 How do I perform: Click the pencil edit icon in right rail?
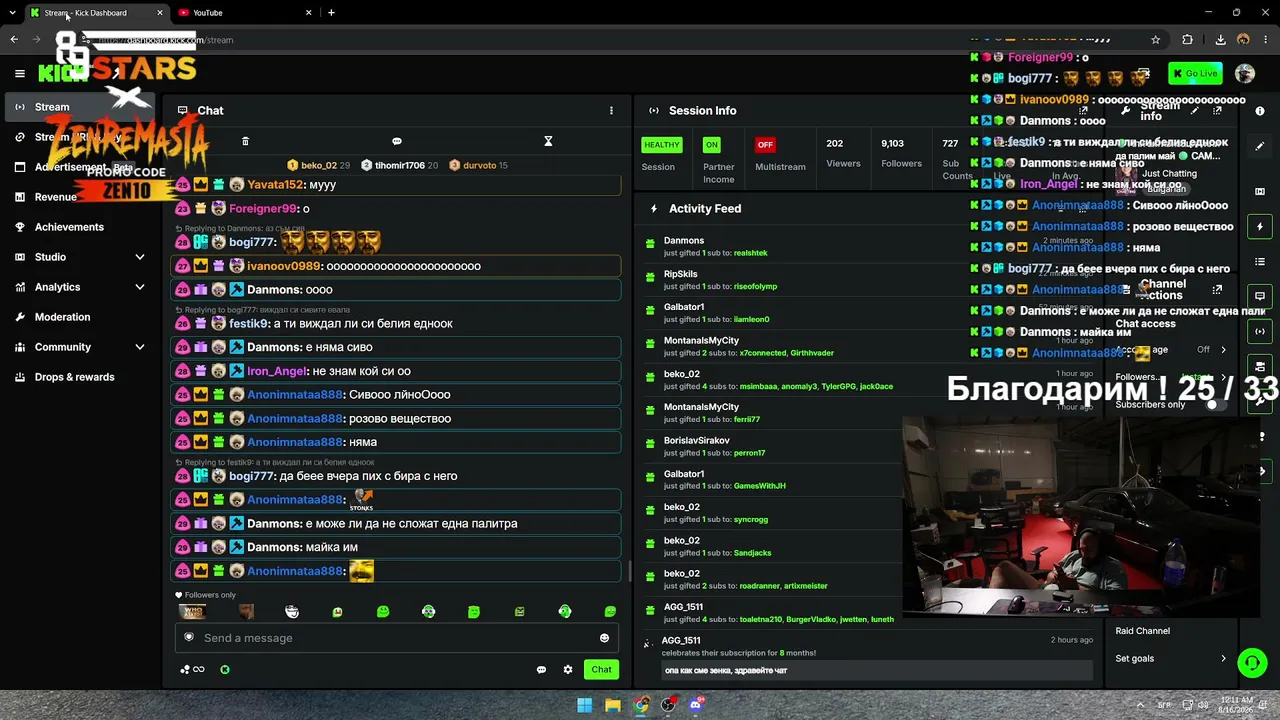(x=1260, y=146)
